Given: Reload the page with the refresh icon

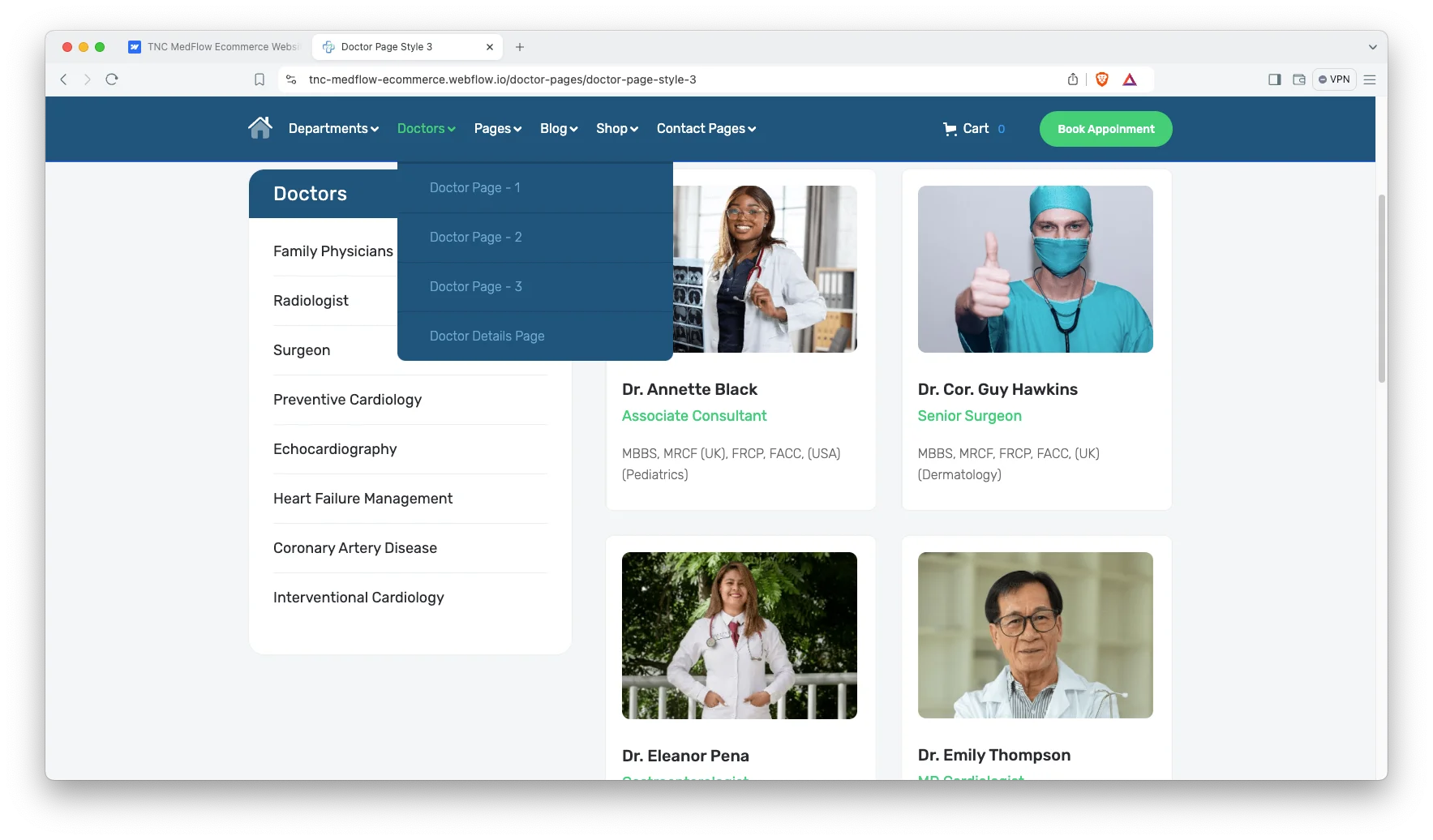Looking at the screenshot, I should coord(112,79).
